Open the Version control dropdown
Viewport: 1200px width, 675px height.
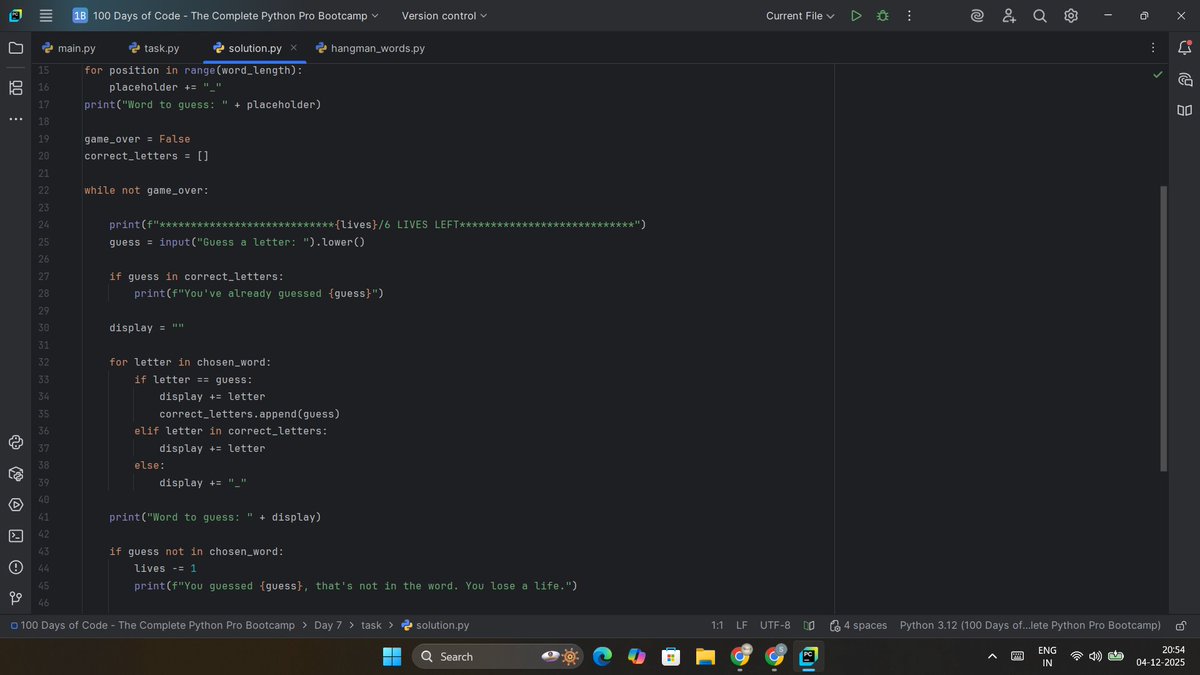(x=443, y=15)
